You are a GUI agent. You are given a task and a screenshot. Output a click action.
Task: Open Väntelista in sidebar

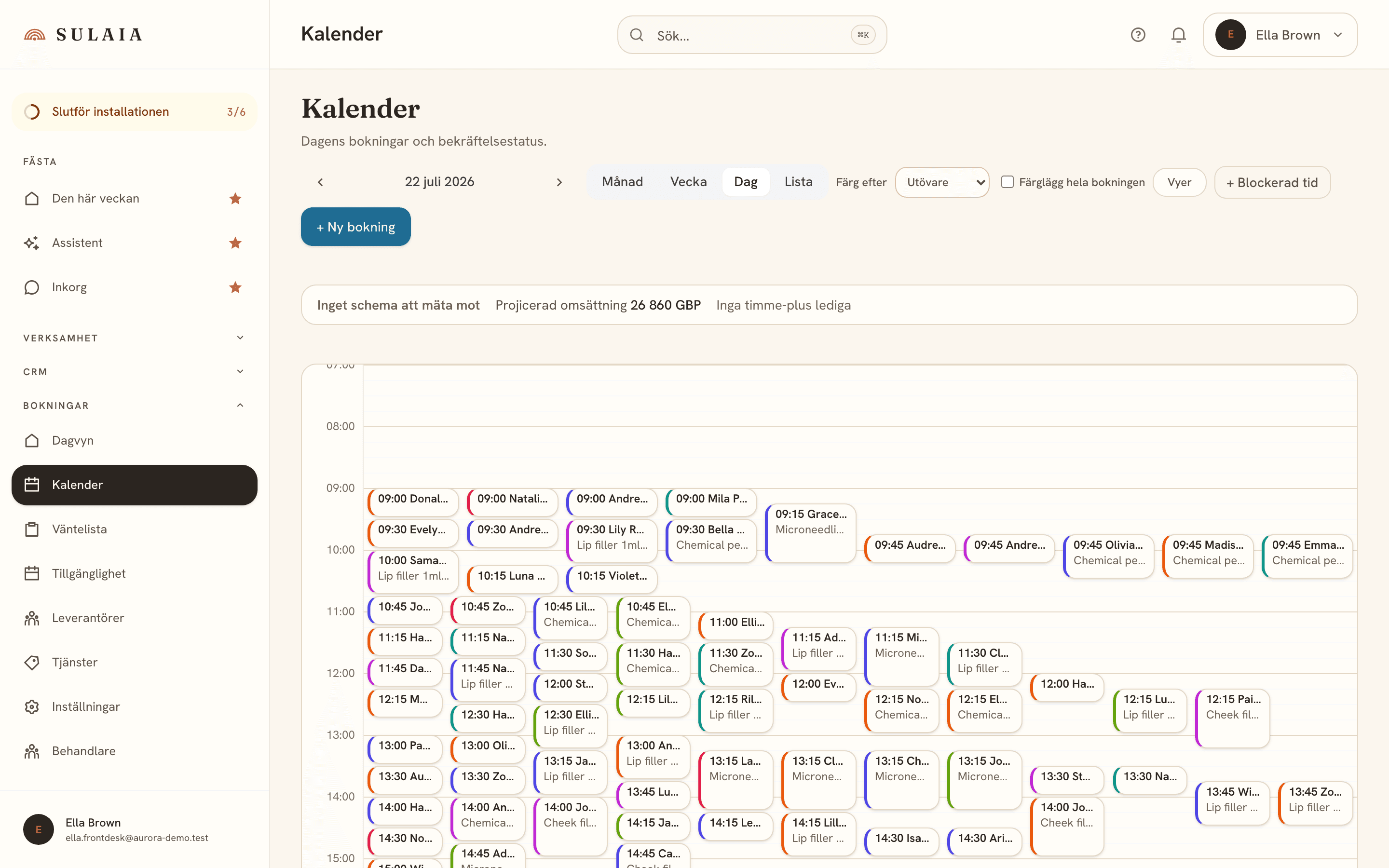pyautogui.click(x=134, y=529)
